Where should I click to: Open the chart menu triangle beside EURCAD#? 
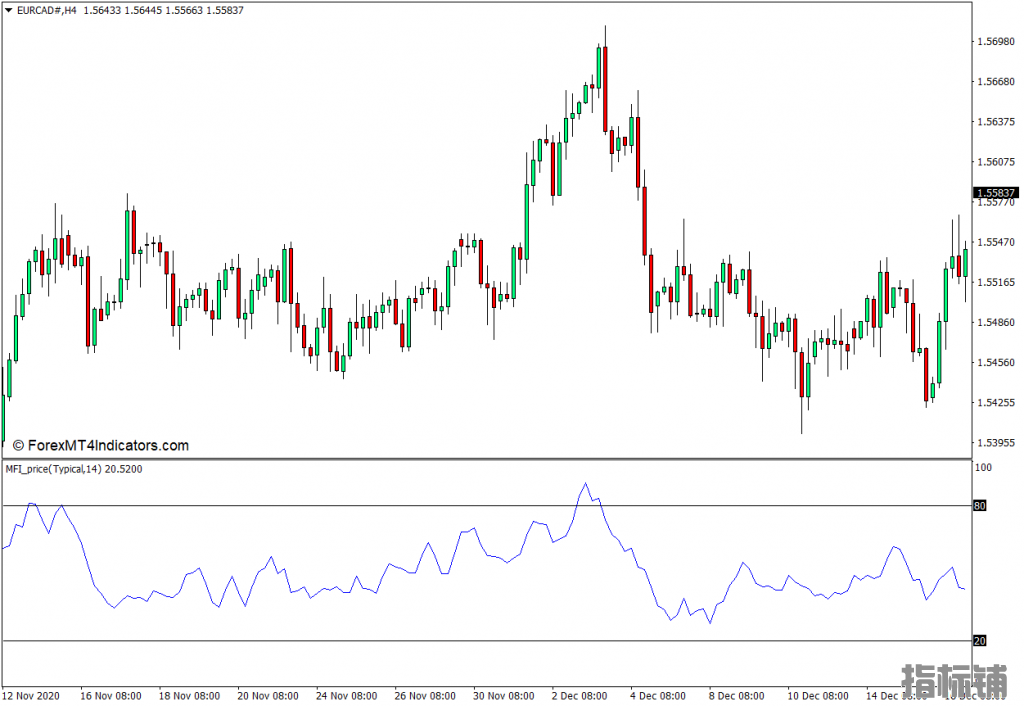pos(8,10)
